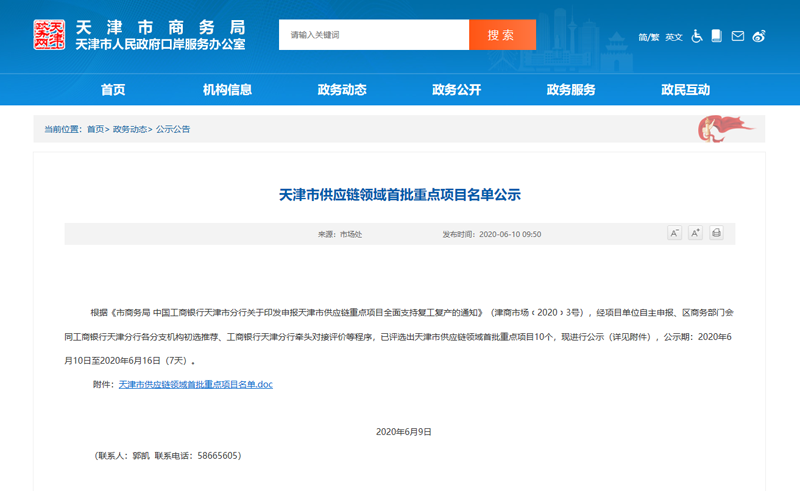Viewport: 800px width, 491px height.
Task: Switch to 英文 English version
Action: (x=674, y=37)
